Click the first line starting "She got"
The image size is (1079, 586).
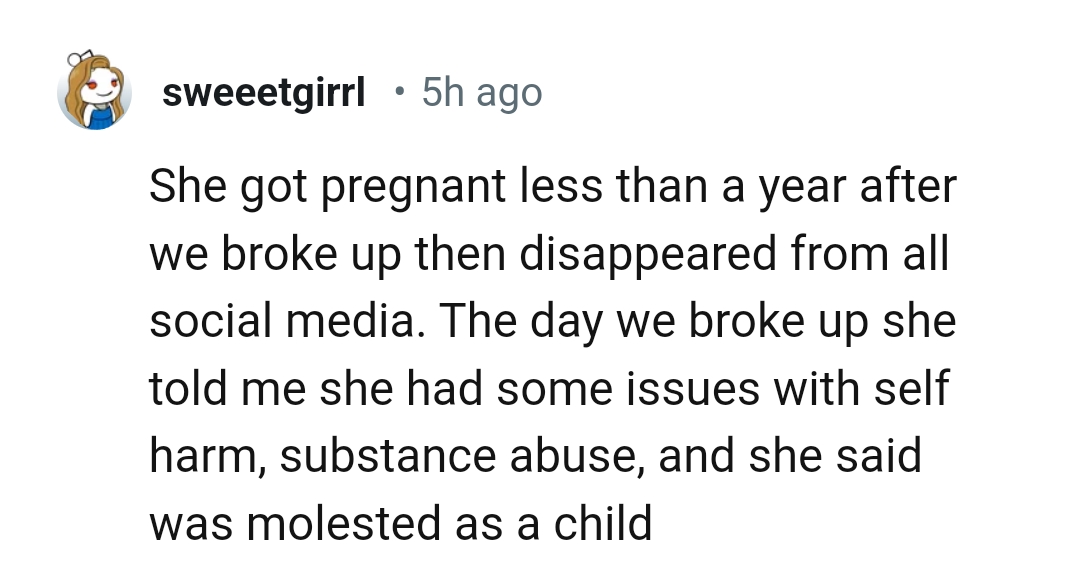pyautogui.click(x=552, y=190)
